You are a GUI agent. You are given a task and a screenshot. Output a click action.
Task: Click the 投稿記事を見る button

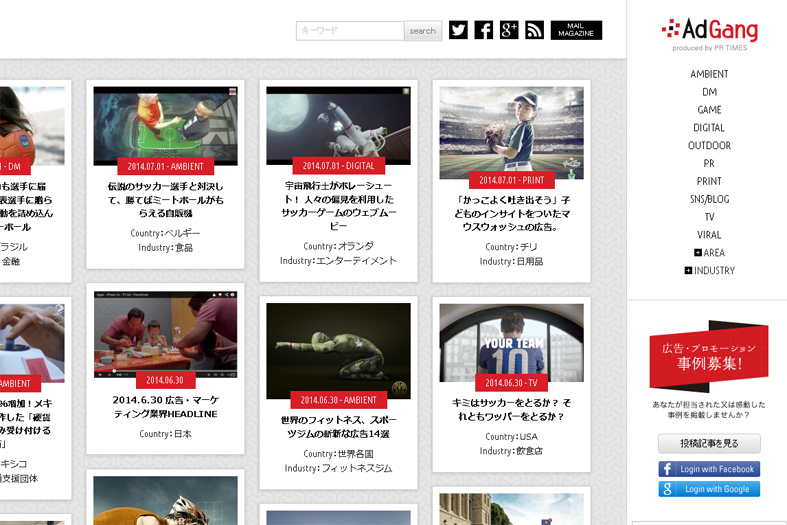(x=709, y=444)
